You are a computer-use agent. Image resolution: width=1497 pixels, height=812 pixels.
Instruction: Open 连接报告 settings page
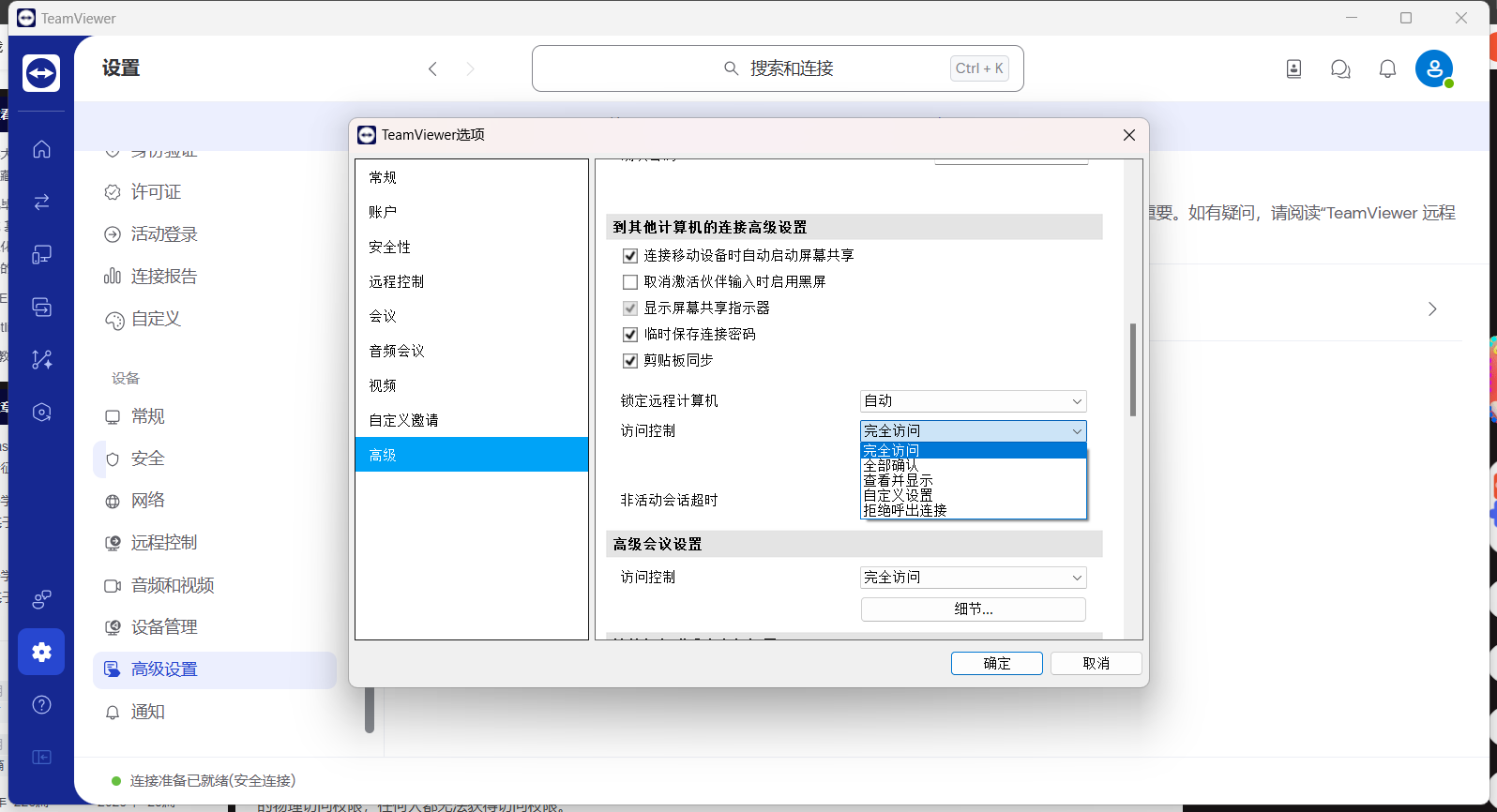point(215,277)
